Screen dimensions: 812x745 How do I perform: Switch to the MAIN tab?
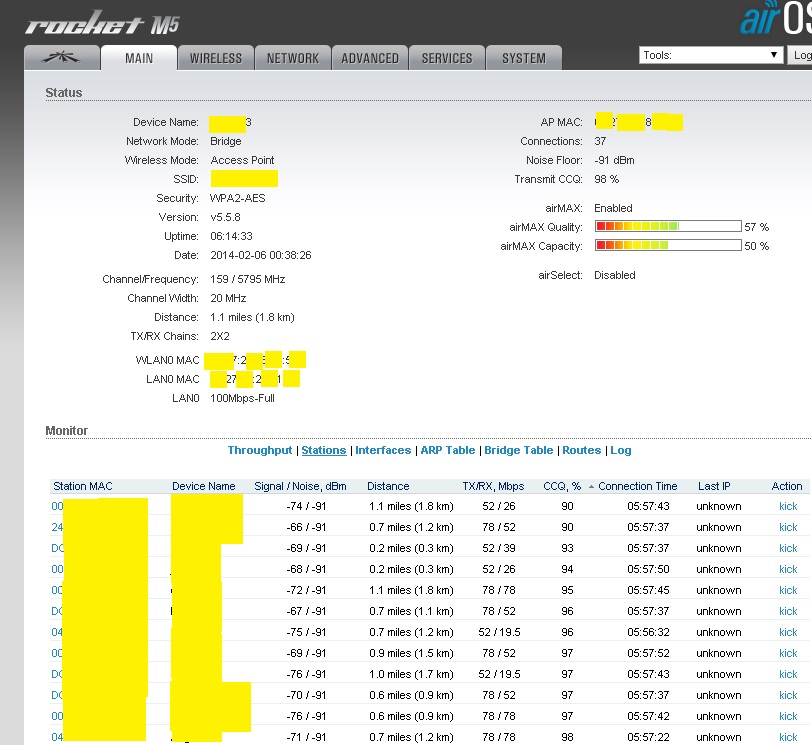pyautogui.click(x=139, y=58)
